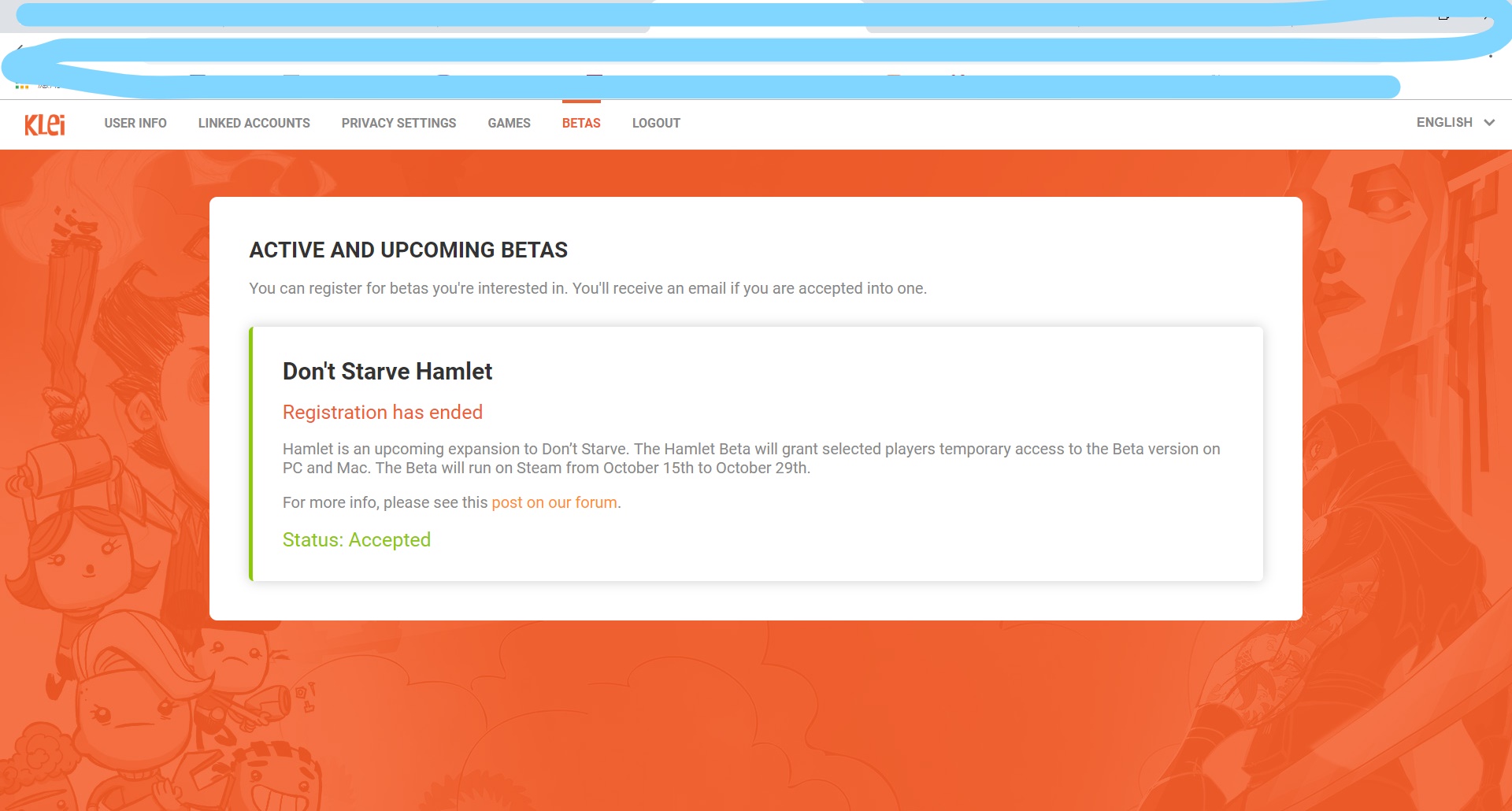Select the Betas tab

click(x=581, y=123)
